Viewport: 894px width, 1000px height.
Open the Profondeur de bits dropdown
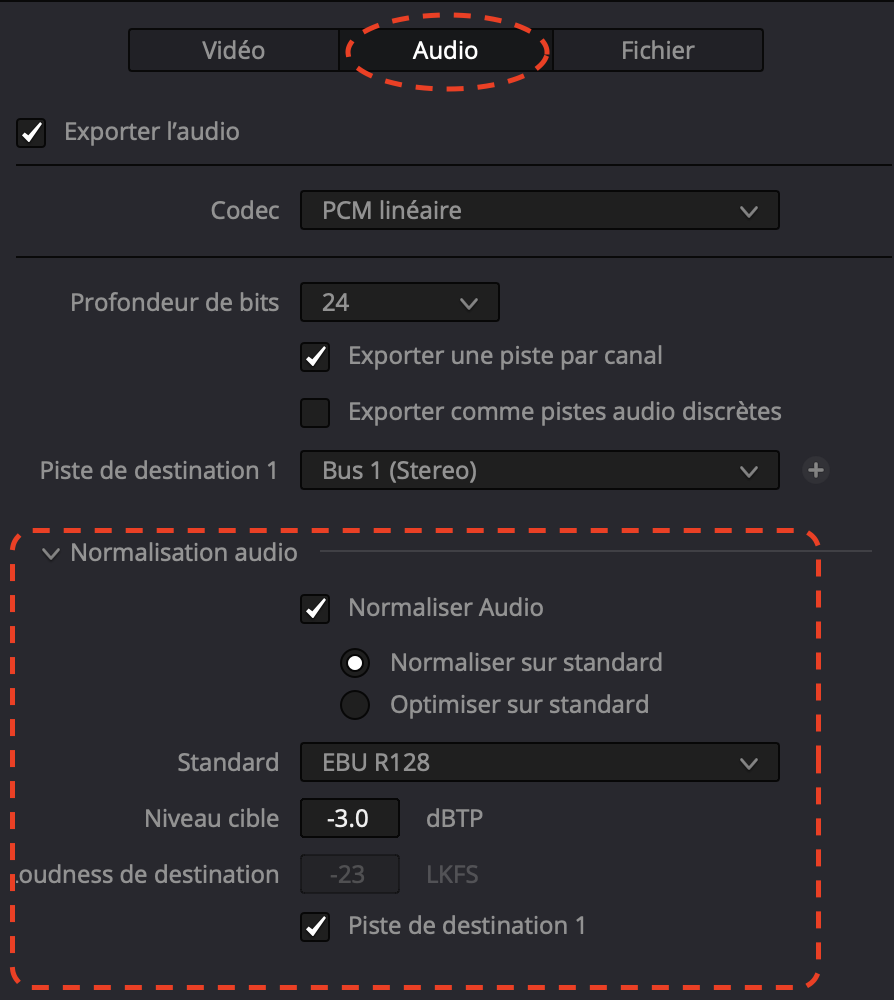pyautogui.click(x=399, y=302)
